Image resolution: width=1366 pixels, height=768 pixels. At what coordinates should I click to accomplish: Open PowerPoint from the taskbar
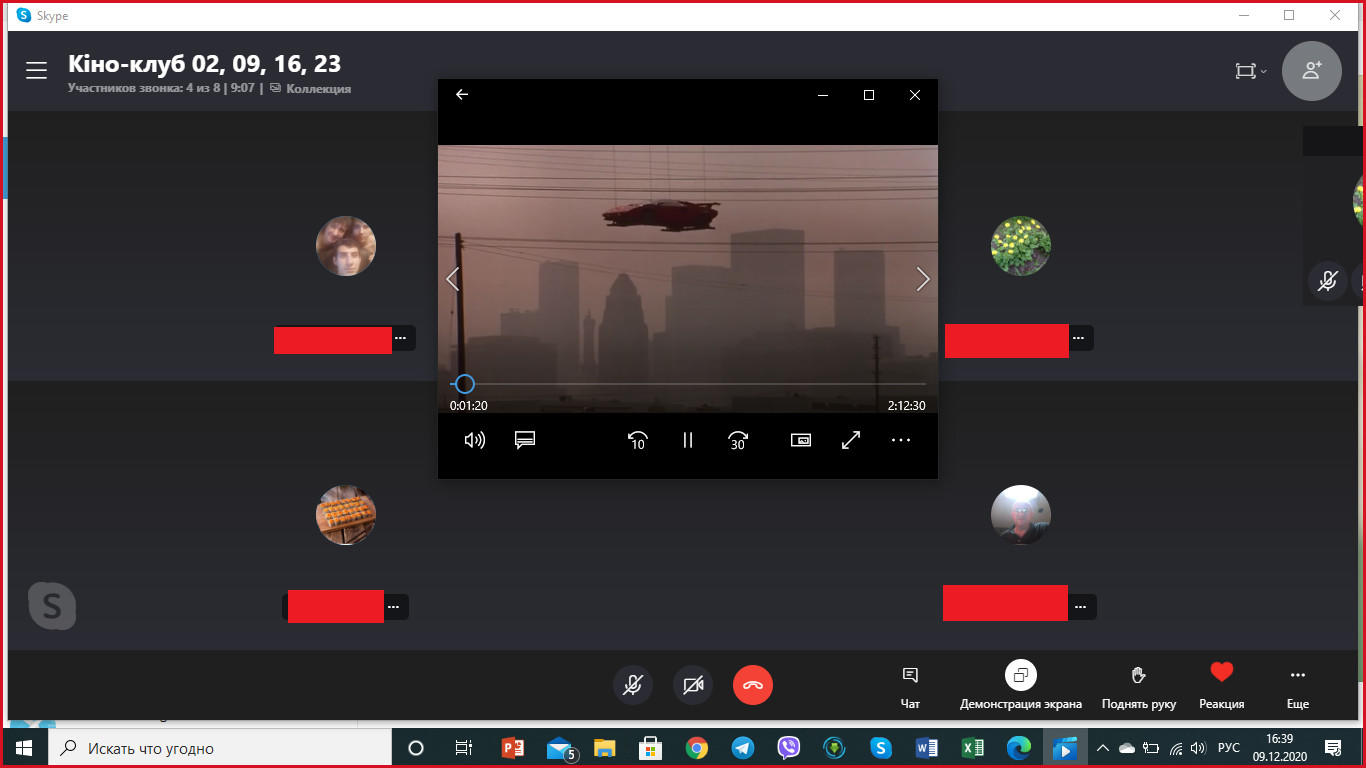click(x=513, y=748)
